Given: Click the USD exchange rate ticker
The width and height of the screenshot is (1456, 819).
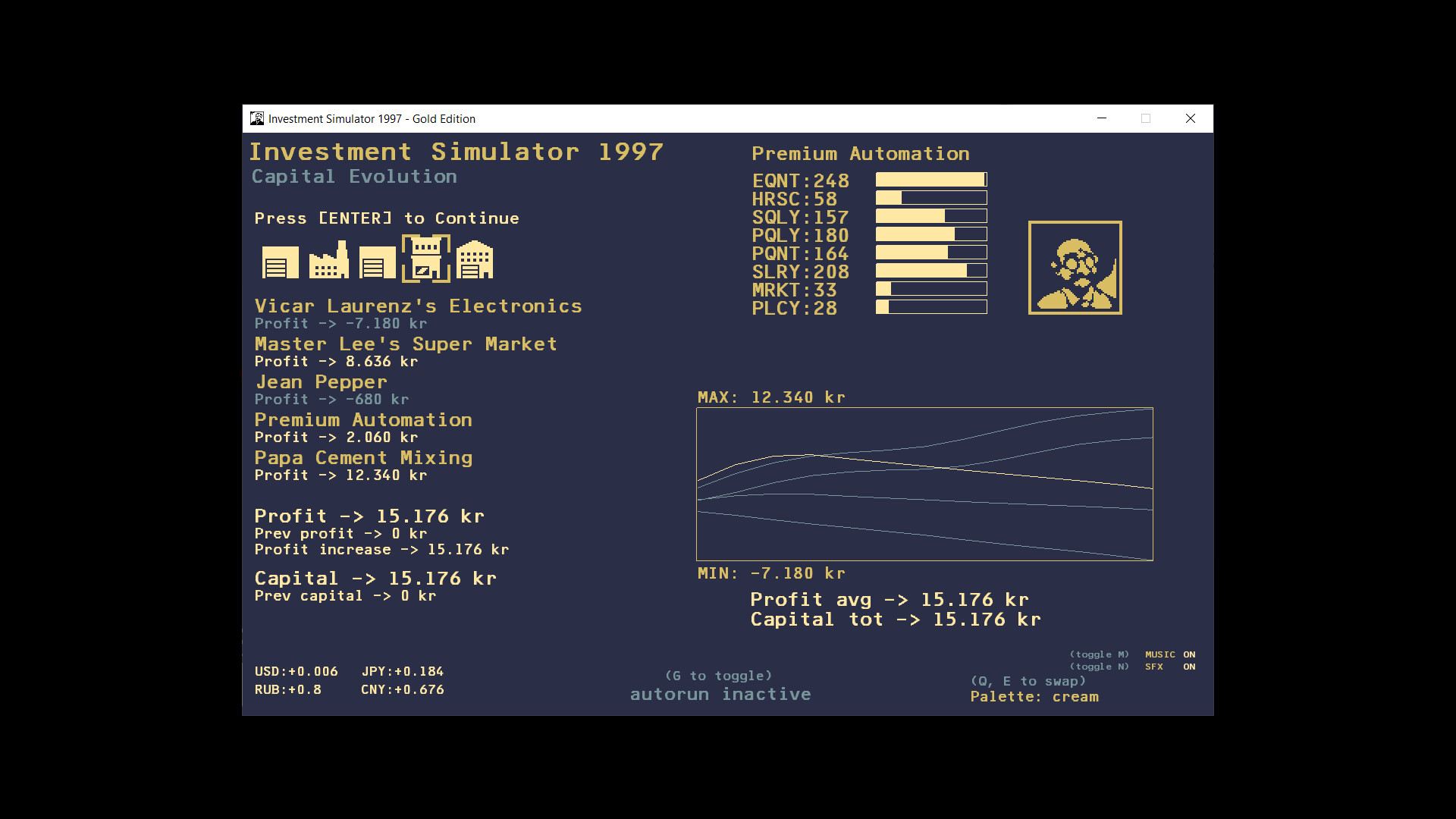Looking at the screenshot, I should point(296,671).
